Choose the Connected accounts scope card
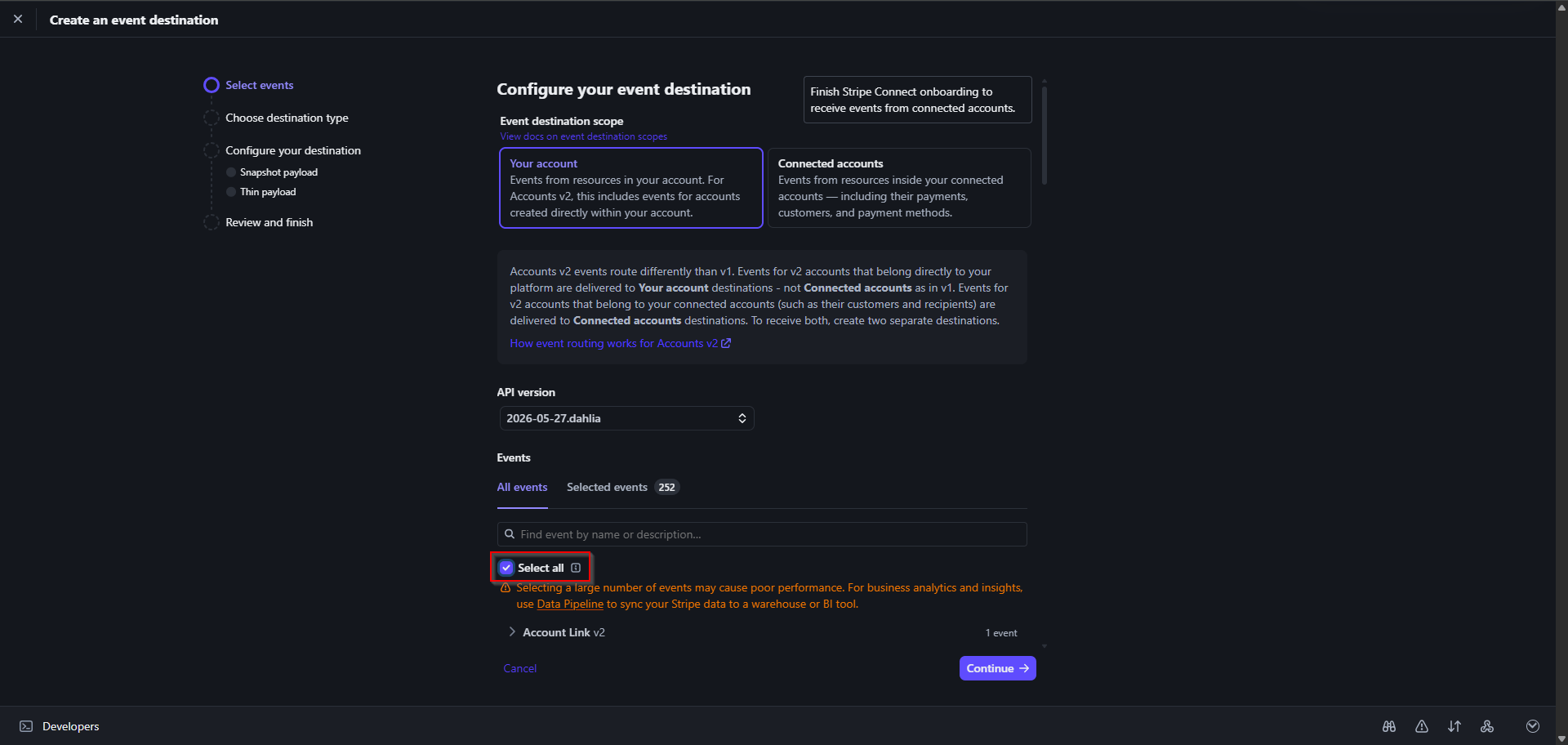Viewport: 1568px width, 745px height. pos(899,188)
